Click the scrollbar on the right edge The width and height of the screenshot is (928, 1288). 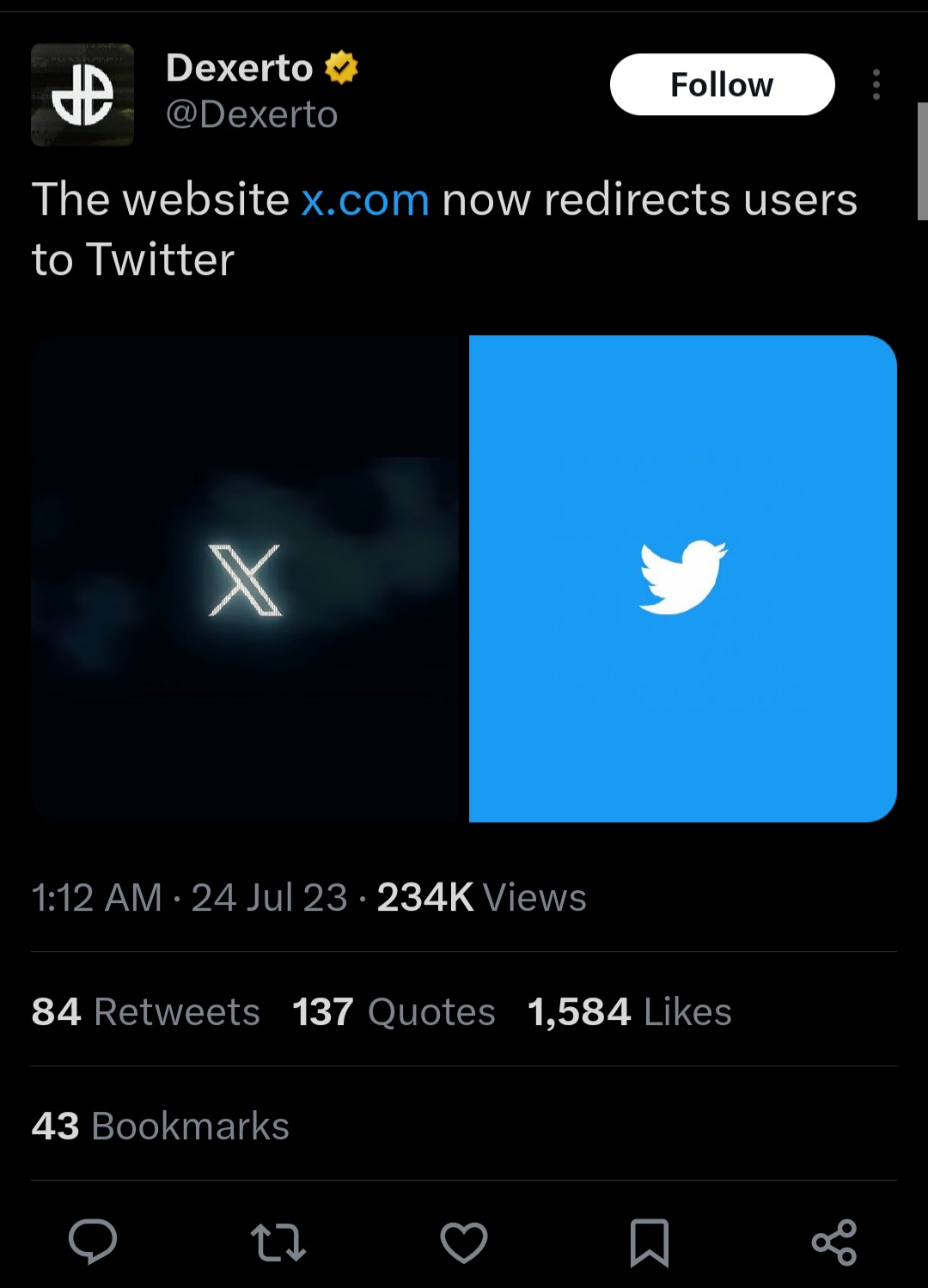(x=922, y=162)
